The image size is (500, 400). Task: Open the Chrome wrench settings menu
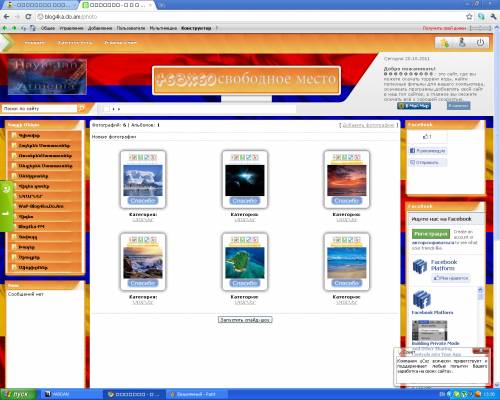[x=493, y=16]
